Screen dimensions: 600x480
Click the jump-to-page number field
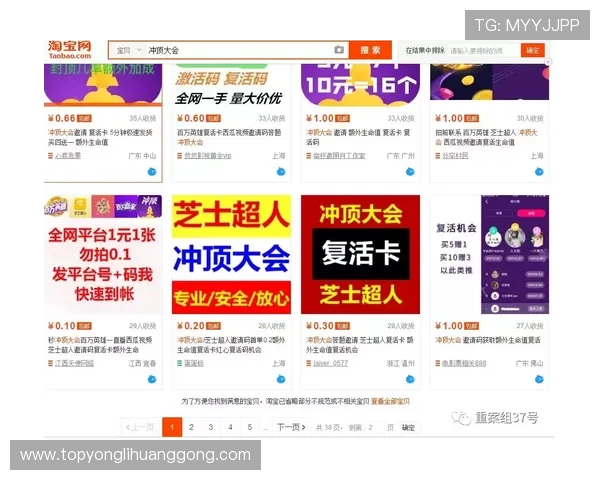pos(374,428)
